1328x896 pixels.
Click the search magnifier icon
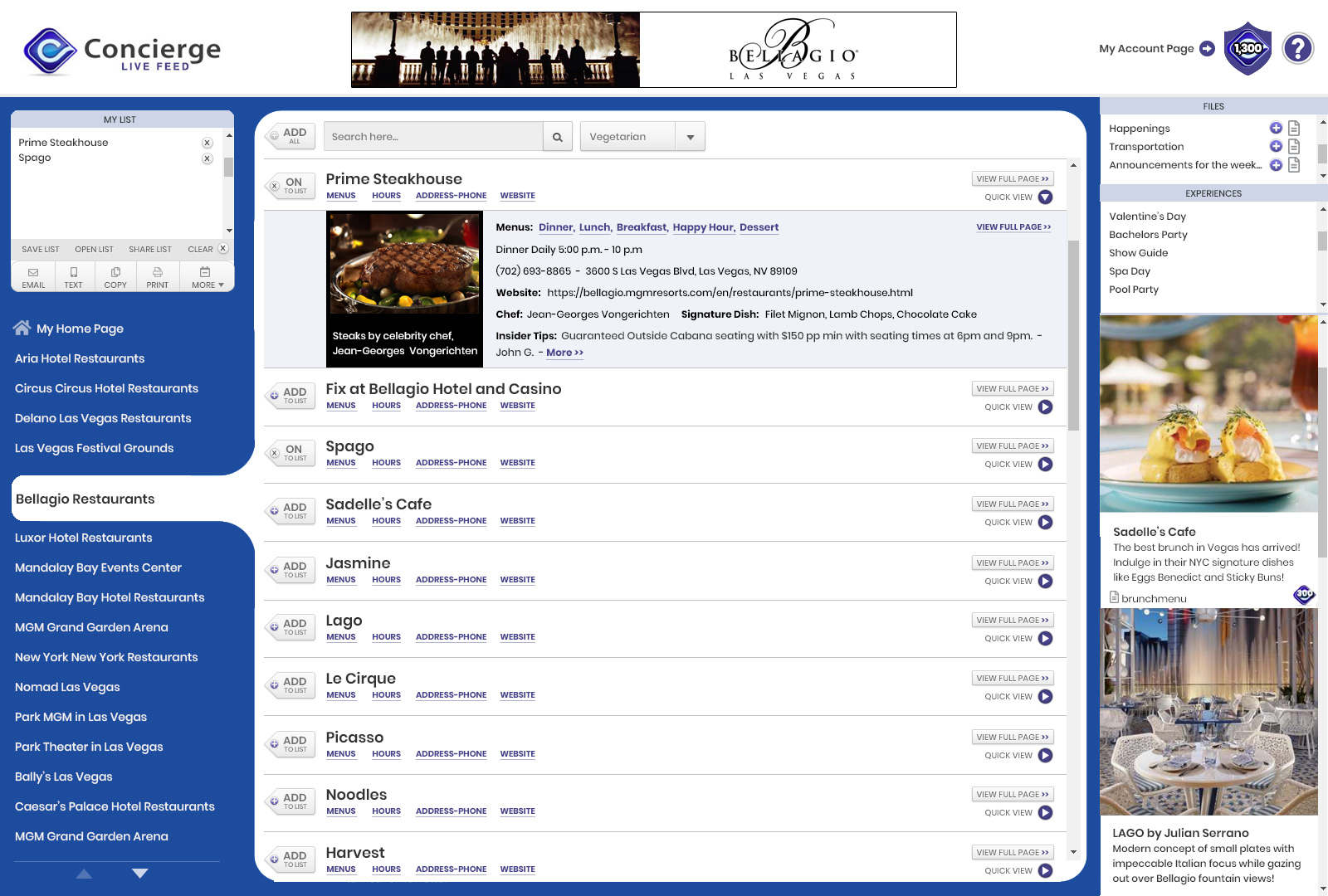click(x=558, y=137)
